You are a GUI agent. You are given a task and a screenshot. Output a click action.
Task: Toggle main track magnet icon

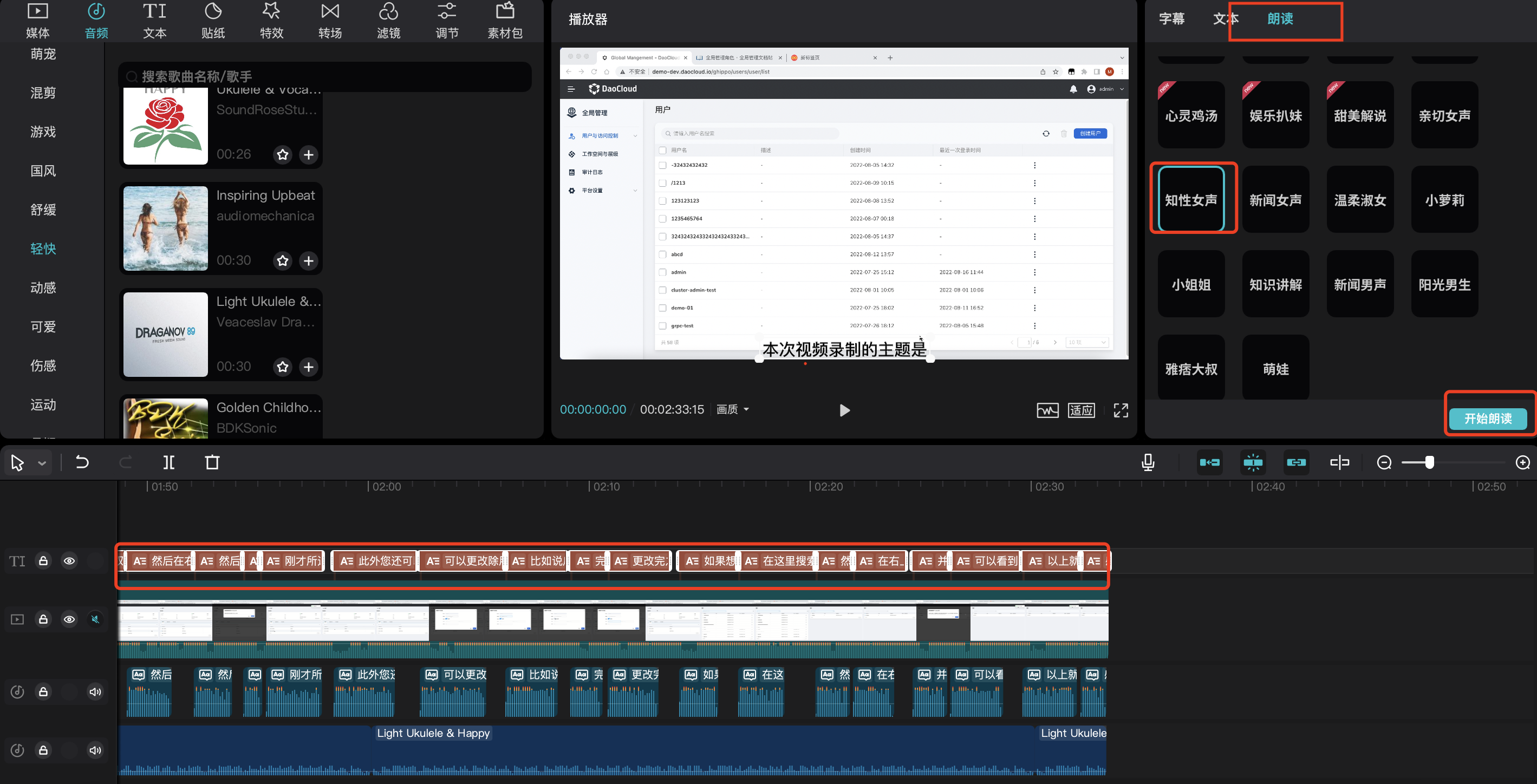coord(1210,462)
